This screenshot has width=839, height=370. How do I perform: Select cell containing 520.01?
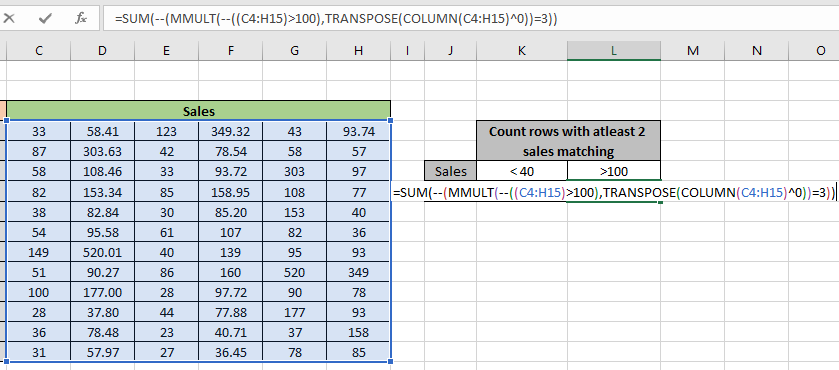[x=102, y=252]
